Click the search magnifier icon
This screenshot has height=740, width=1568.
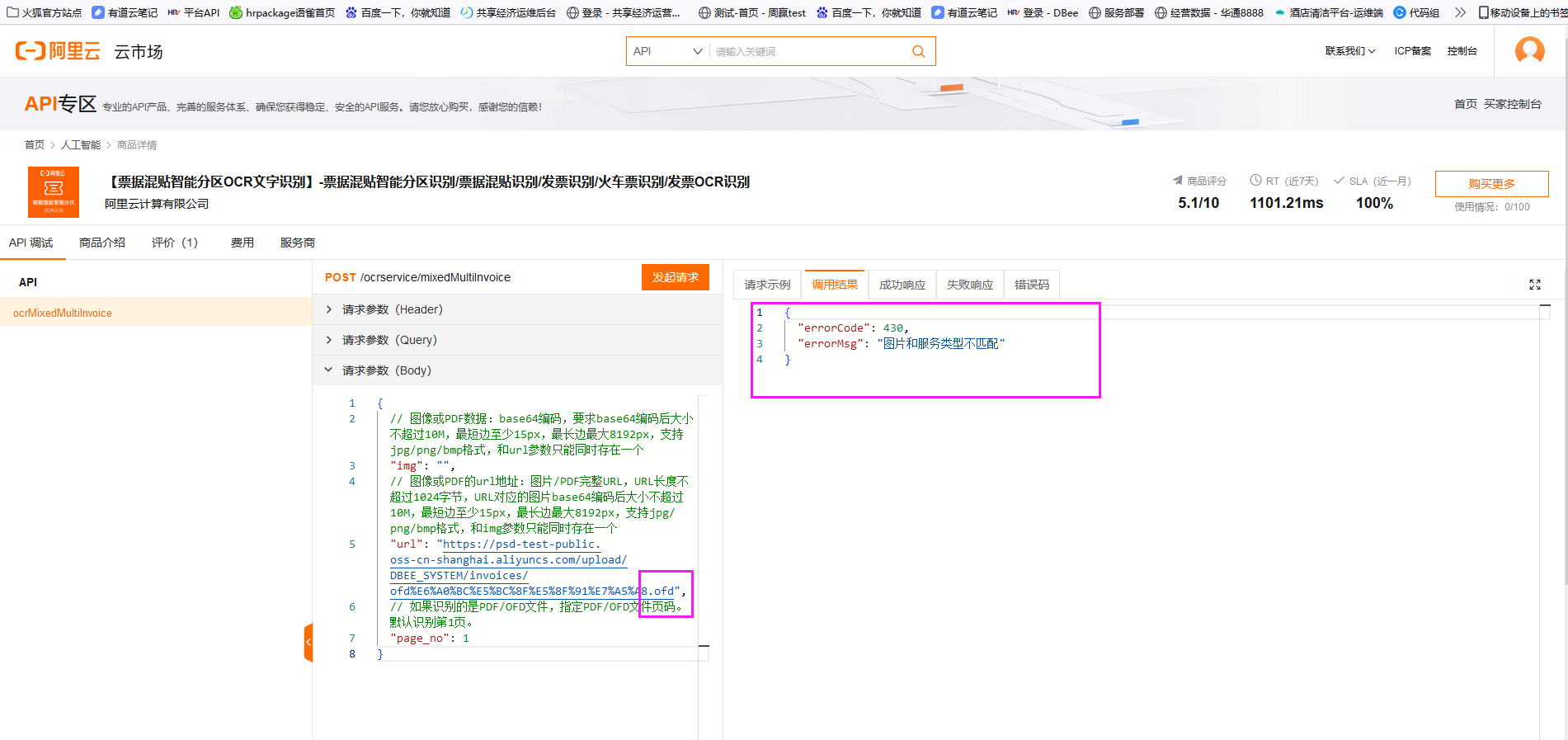pos(918,51)
